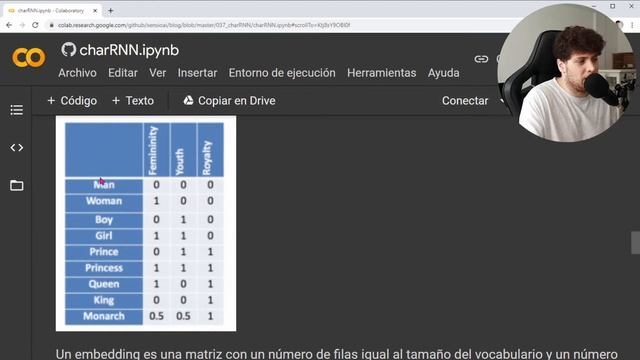Click the King row label
The height and width of the screenshot is (360, 640).
pyautogui.click(x=104, y=300)
